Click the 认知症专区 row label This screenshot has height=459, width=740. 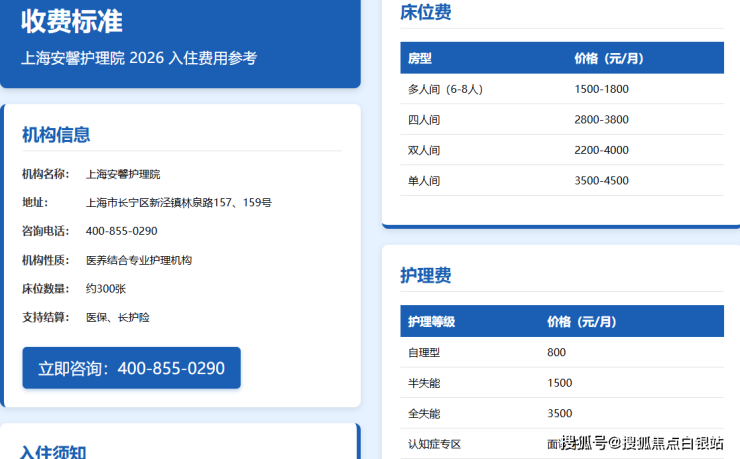click(434, 444)
